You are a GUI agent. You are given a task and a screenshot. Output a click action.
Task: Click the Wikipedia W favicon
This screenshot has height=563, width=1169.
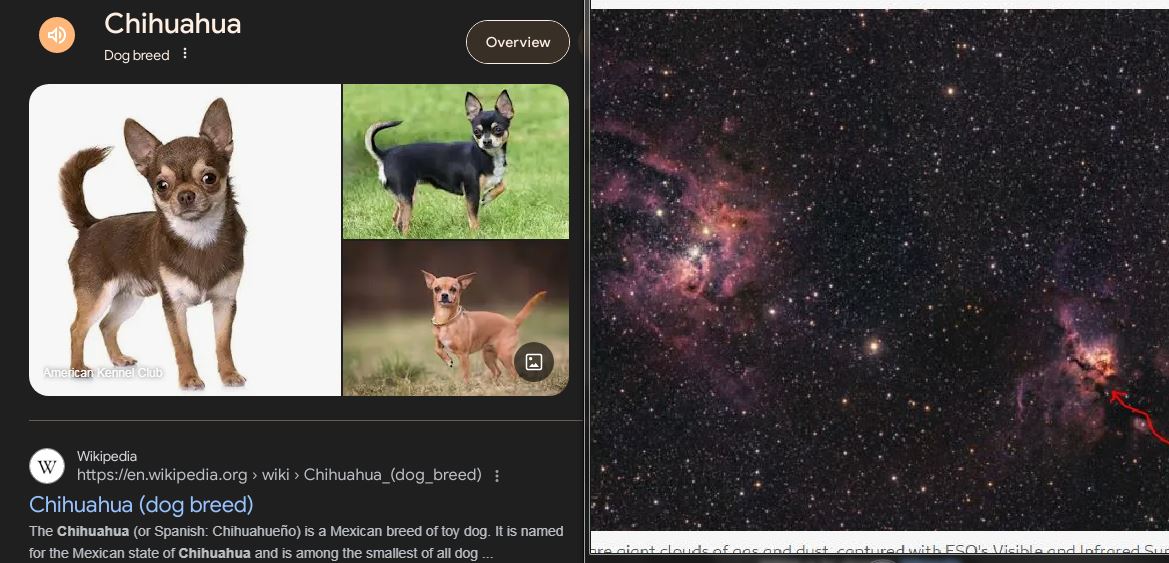[x=46, y=466]
